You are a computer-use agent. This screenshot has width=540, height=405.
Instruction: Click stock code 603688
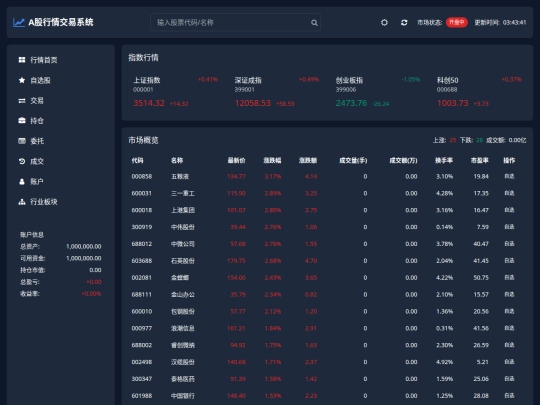coord(142,261)
